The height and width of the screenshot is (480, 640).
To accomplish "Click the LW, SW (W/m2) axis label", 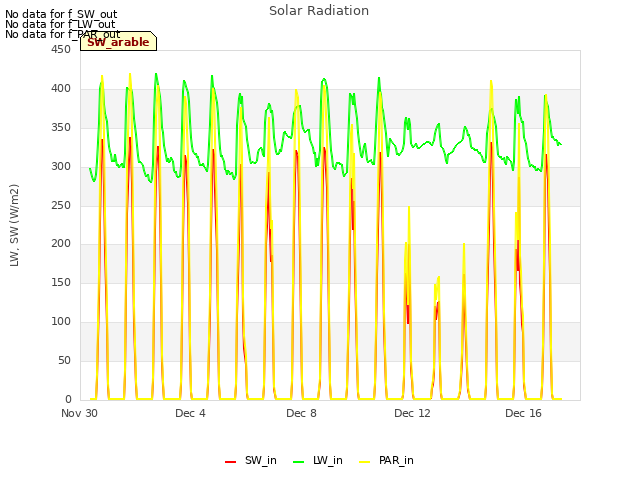I will click(14, 225).
